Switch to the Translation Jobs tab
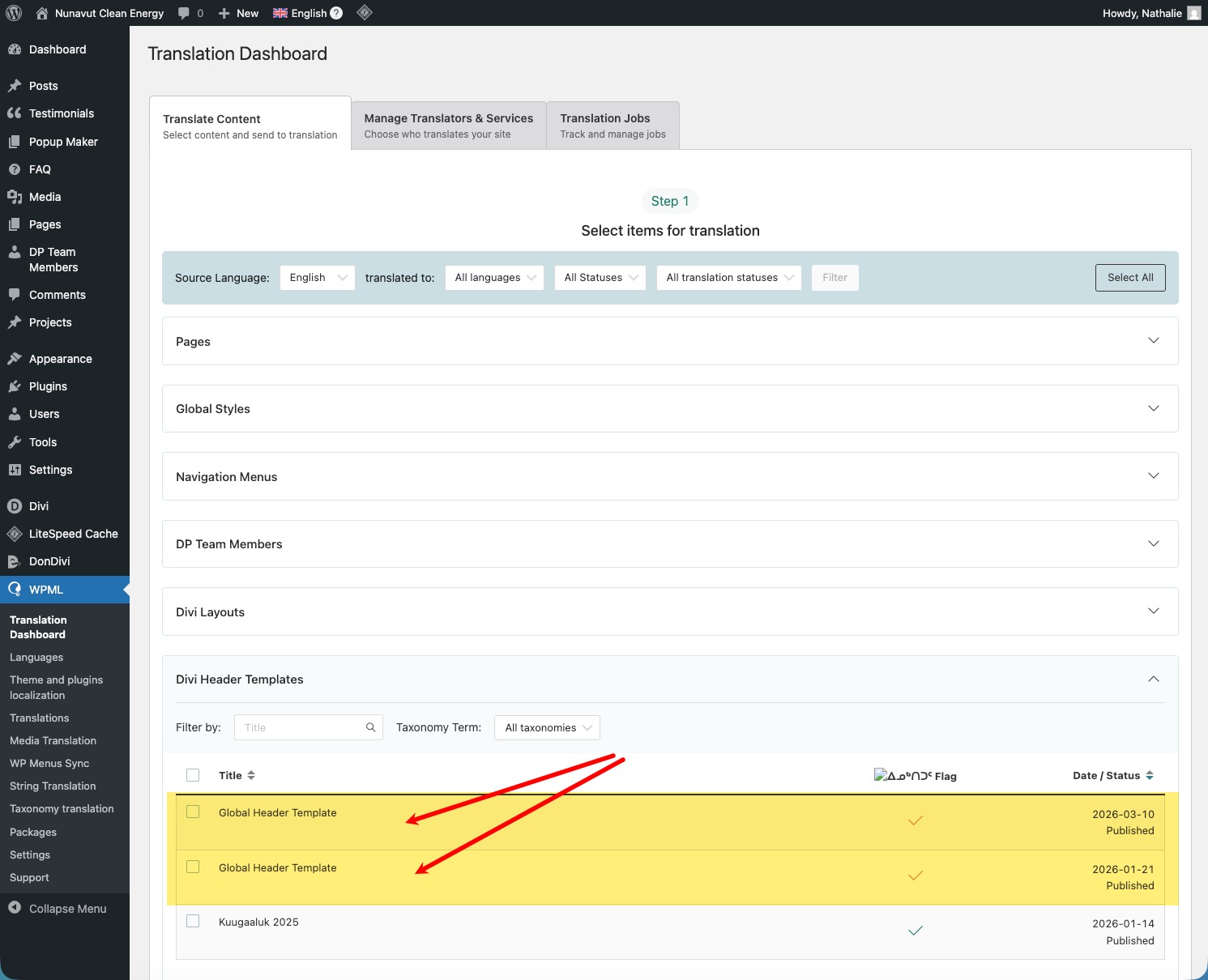The height and width of the screenshot is (980, 1208). 613,126
